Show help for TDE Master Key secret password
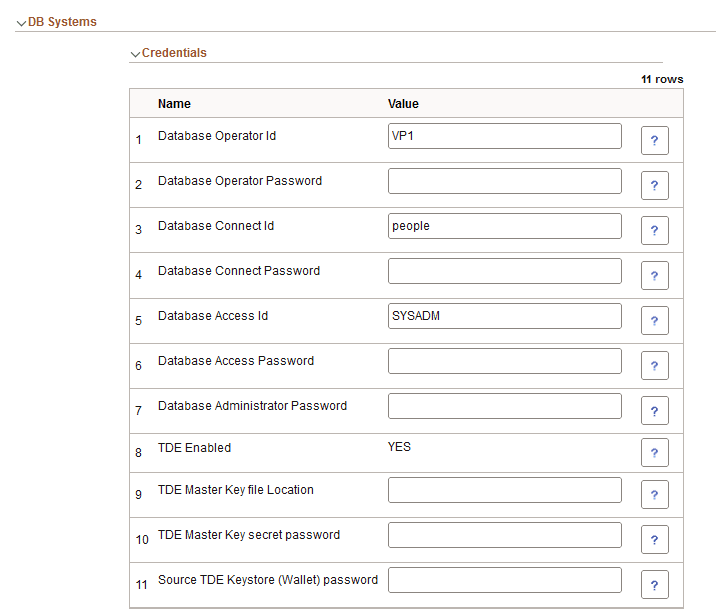This screenshot has height=609, width=716. click(x=654, y=540)
